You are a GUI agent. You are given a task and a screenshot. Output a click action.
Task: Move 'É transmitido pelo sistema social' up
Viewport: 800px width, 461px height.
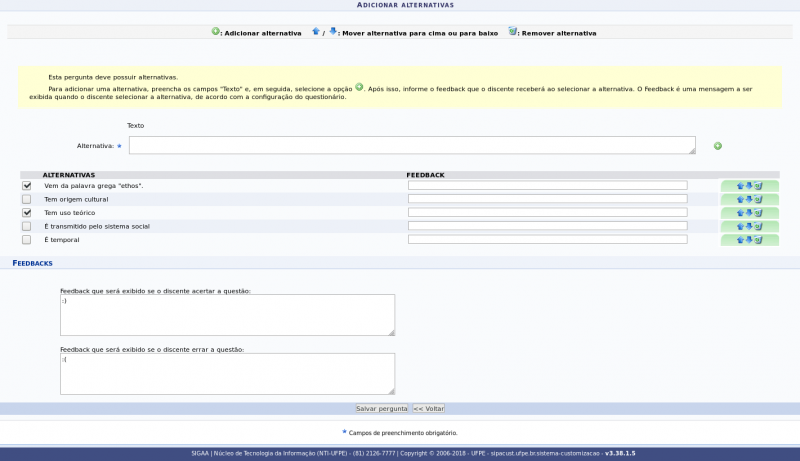click(740, 226)
